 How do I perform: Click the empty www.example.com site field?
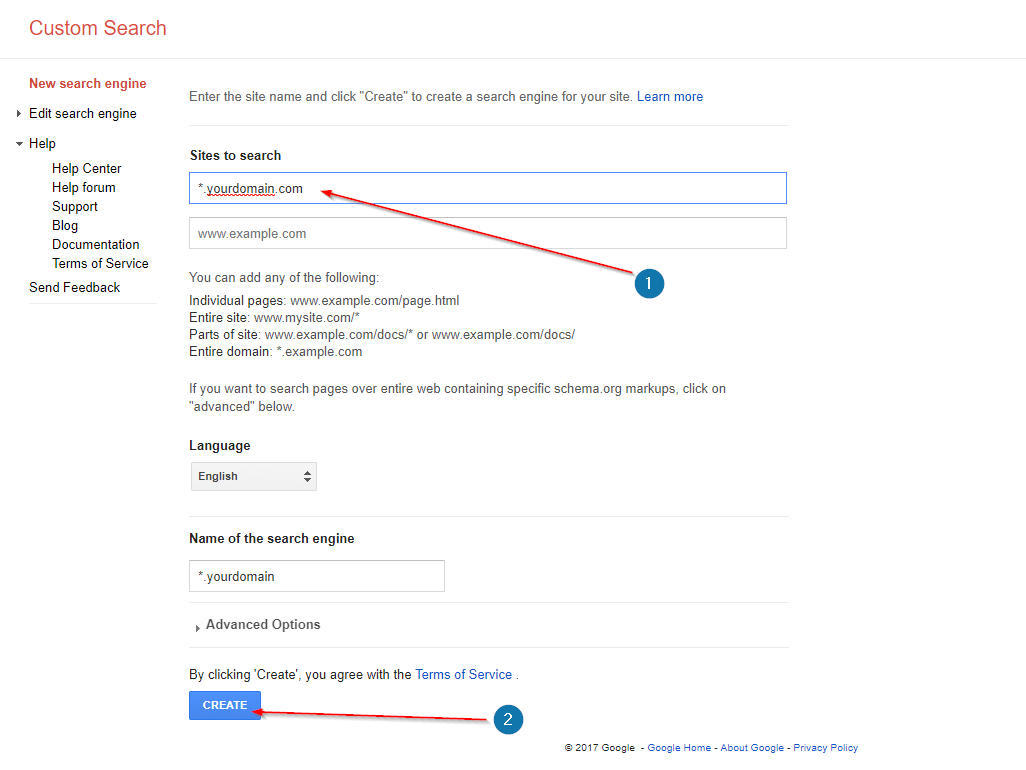coord(487,234)
